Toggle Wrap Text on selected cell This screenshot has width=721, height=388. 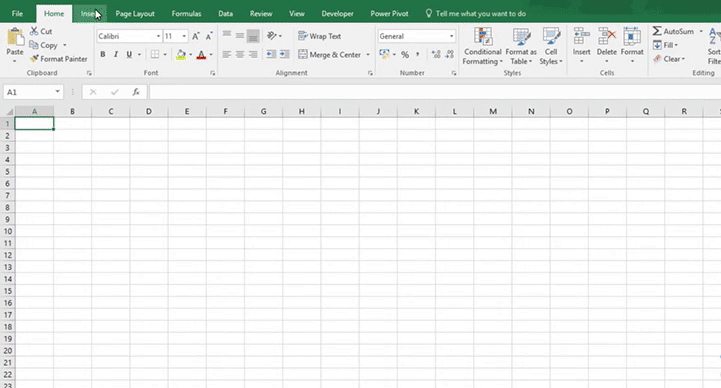click(320, 36)
